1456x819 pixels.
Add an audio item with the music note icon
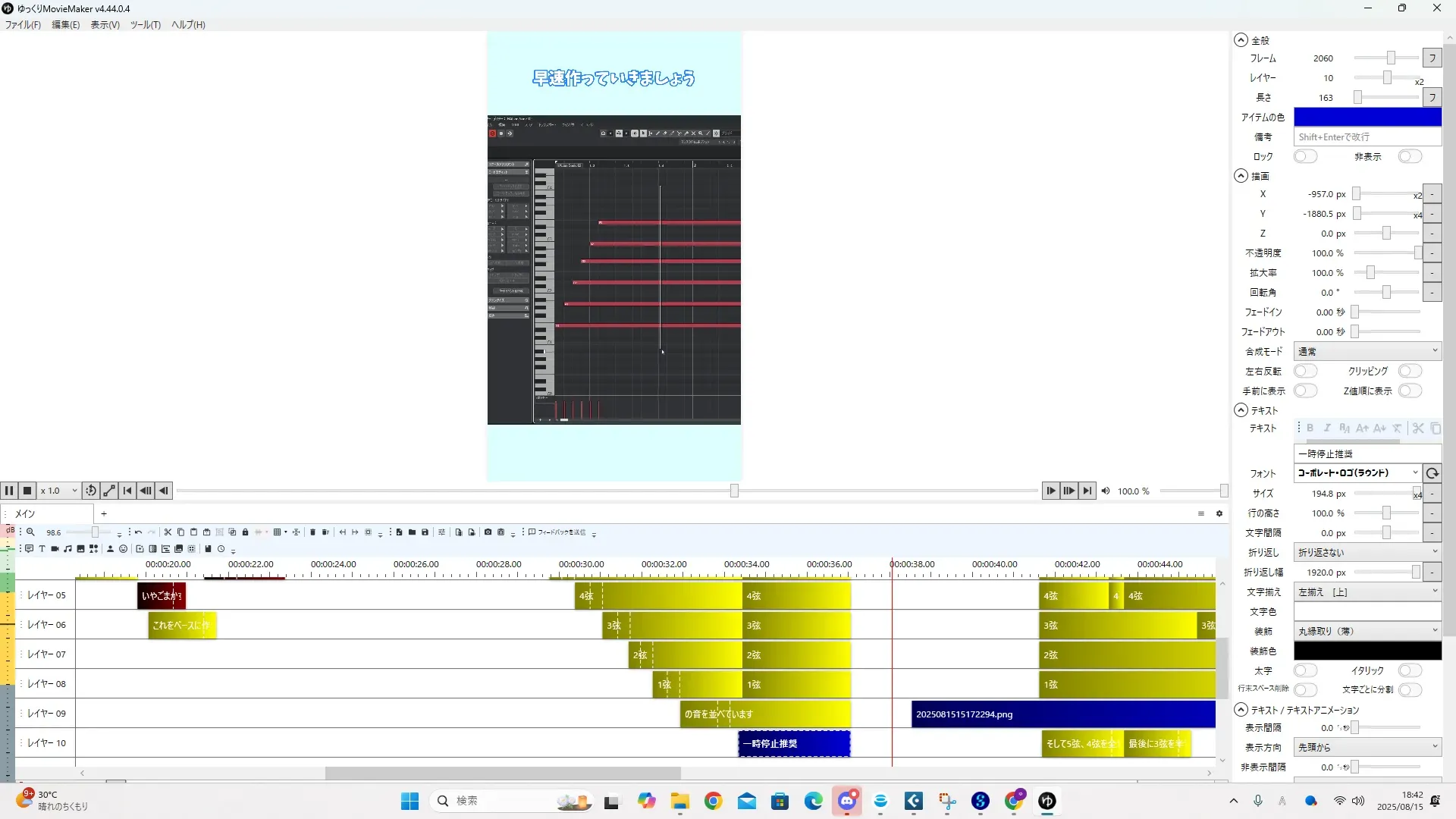click(x=67, y=549)
